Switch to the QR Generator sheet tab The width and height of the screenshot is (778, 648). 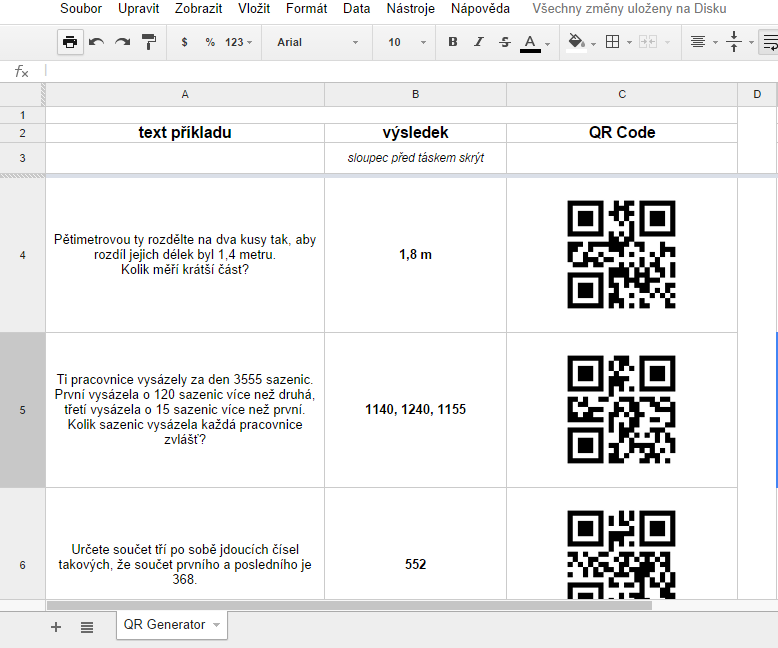(172, 625)
